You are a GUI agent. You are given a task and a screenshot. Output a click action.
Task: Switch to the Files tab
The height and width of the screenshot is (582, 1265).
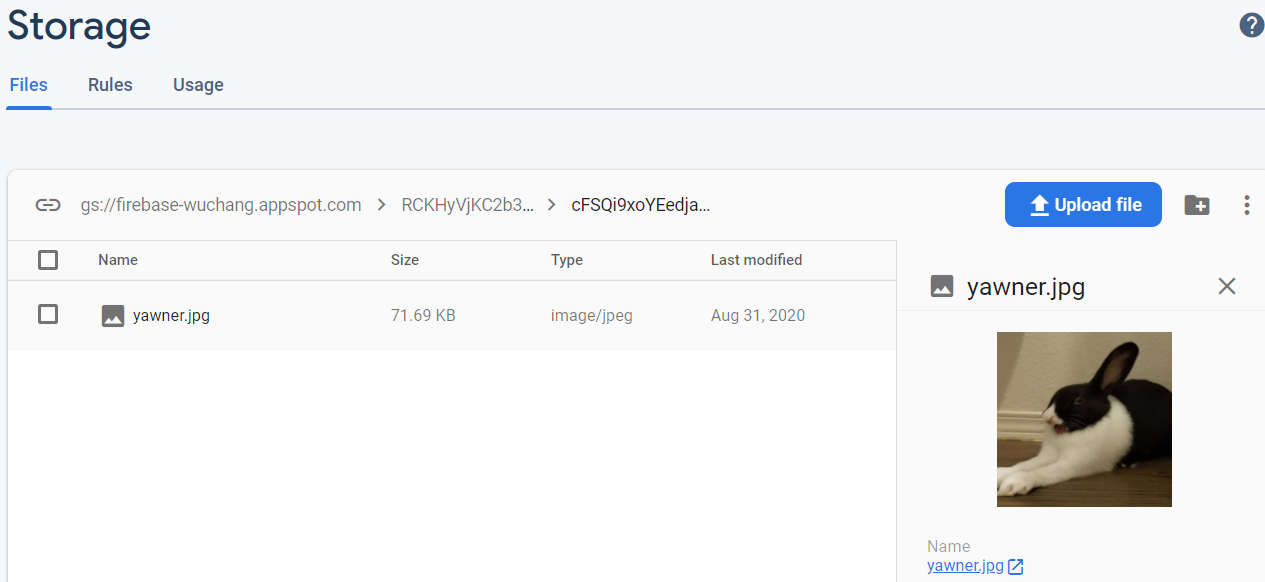tap(29, 85)
